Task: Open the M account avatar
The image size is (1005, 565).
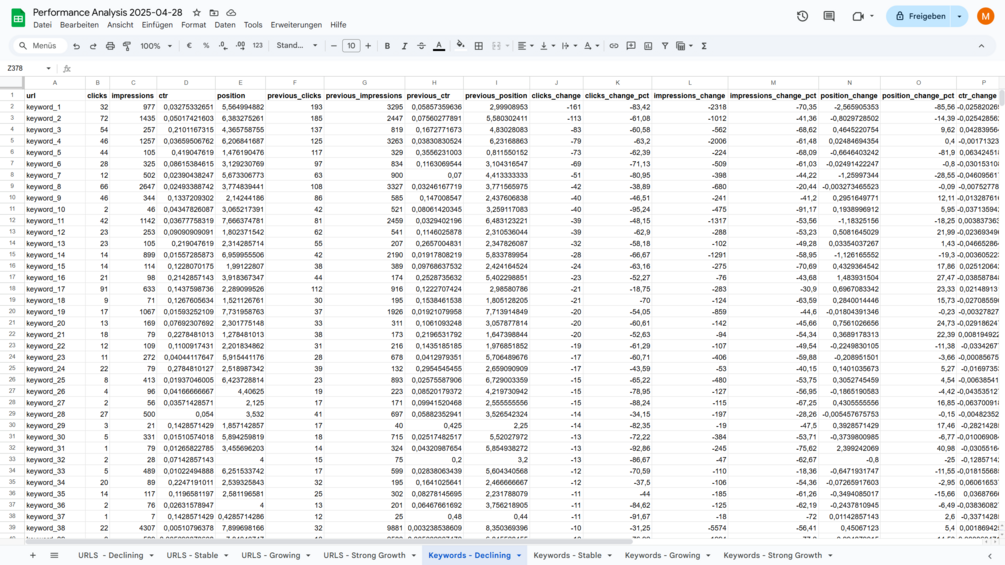Action: (985, 16)
